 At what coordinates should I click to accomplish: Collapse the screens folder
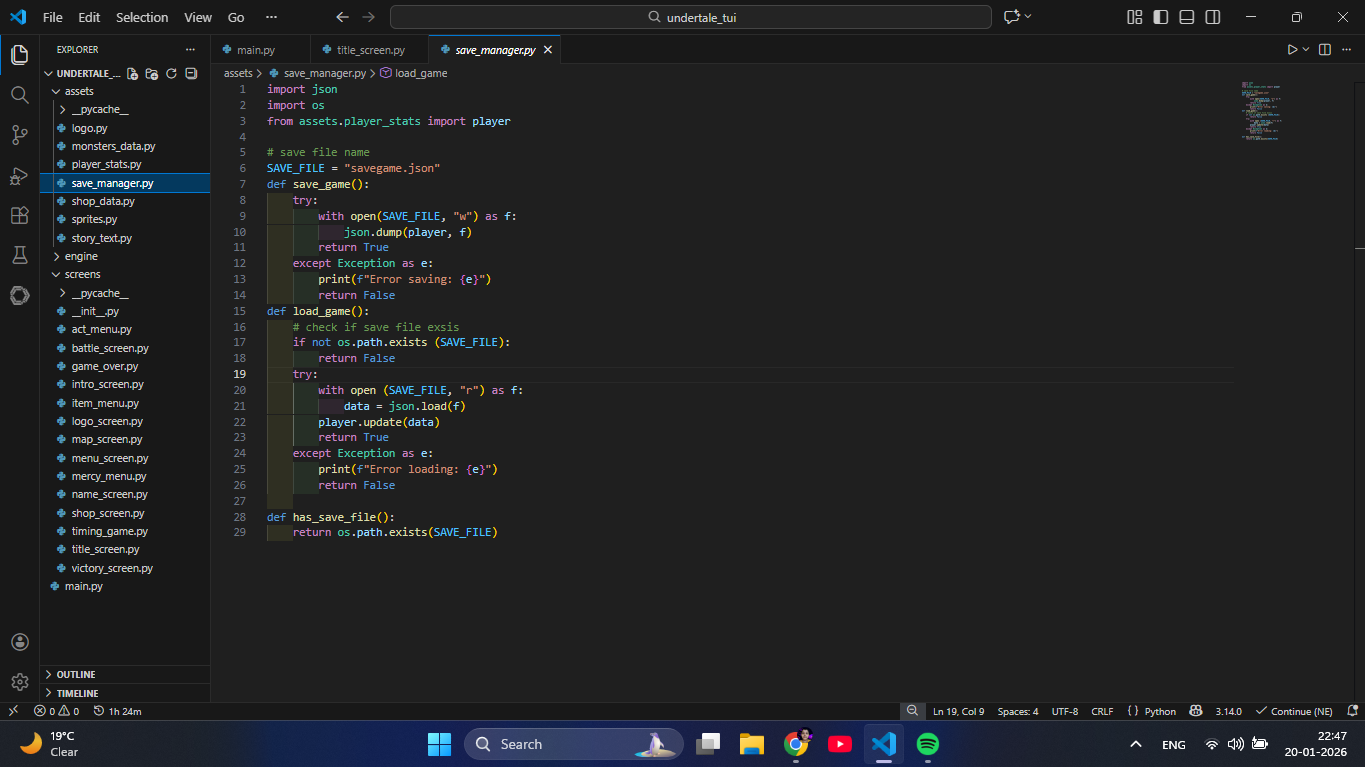(x=82, y=274)
